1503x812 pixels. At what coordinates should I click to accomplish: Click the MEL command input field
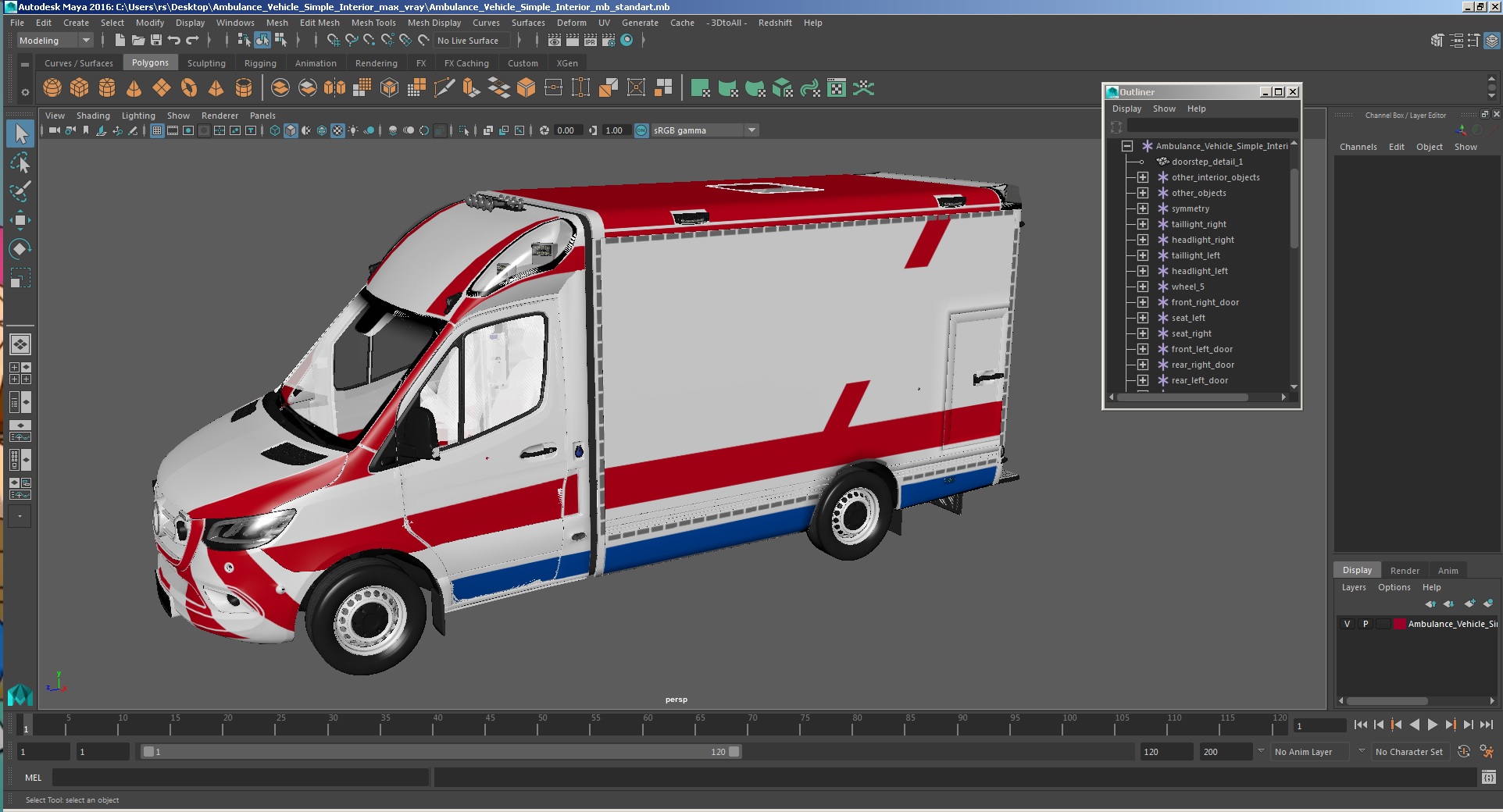point(241,778)
